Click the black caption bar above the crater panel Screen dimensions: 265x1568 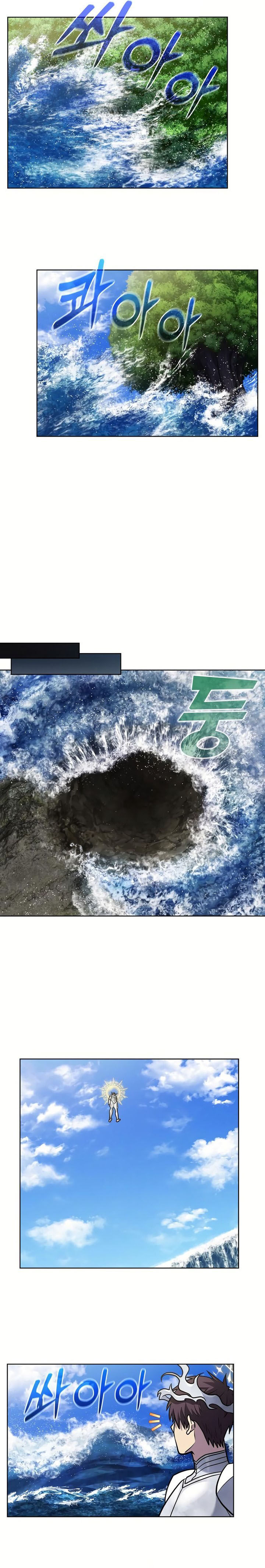coord(39,650)
